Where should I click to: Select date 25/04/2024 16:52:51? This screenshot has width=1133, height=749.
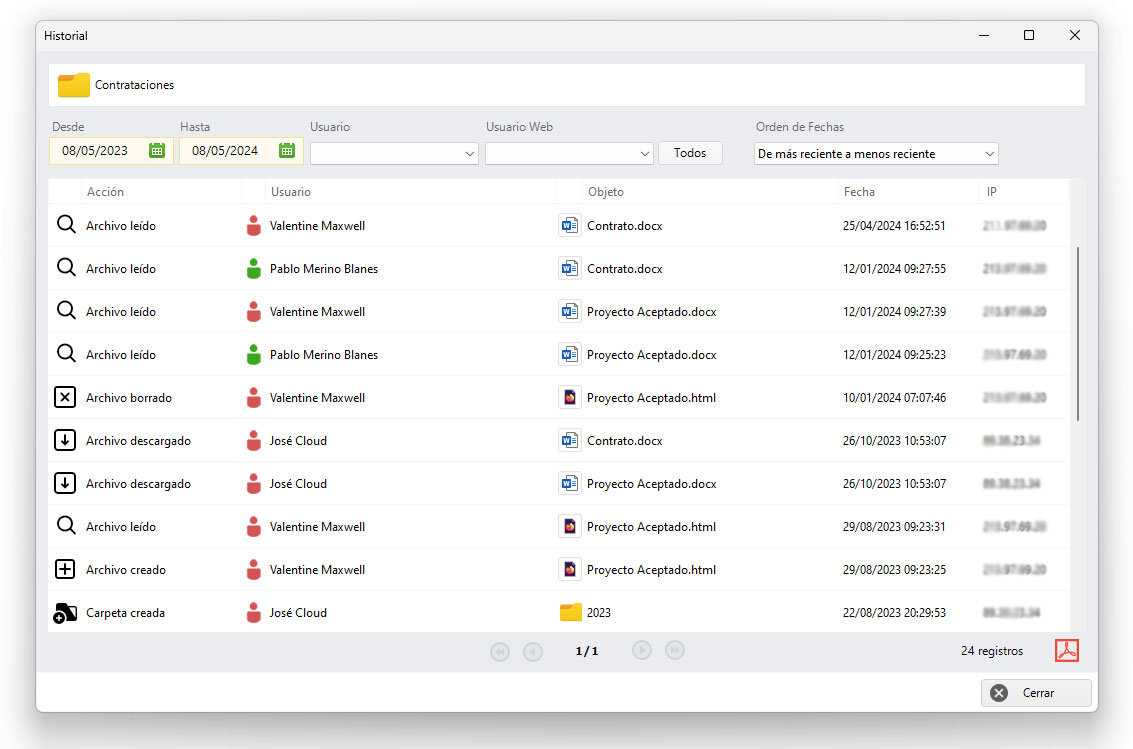[894, 225]
